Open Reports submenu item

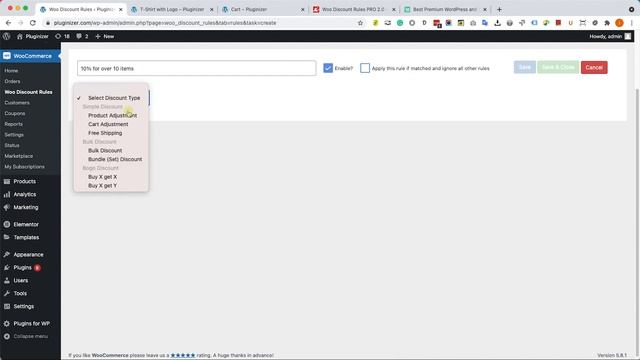click(13, 124)
